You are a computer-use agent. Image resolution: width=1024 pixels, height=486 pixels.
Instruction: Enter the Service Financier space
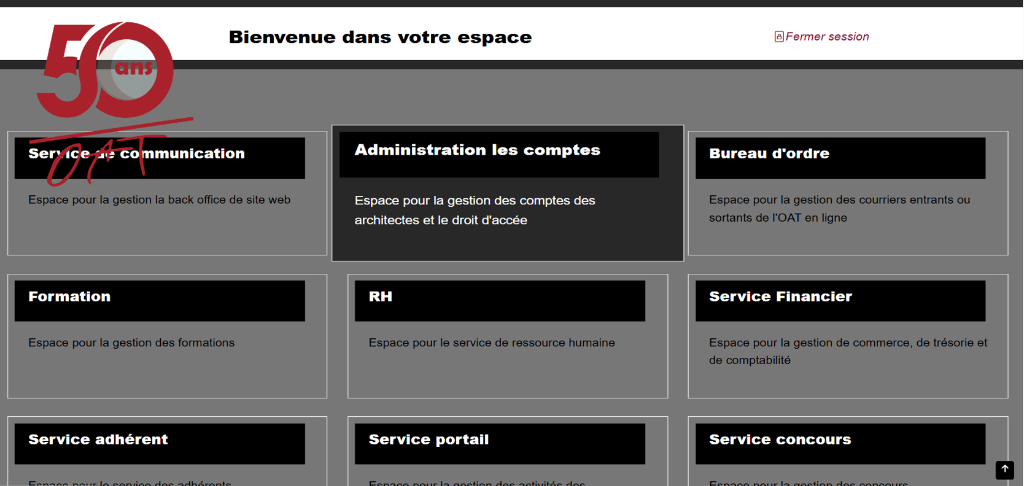[780, 297]
